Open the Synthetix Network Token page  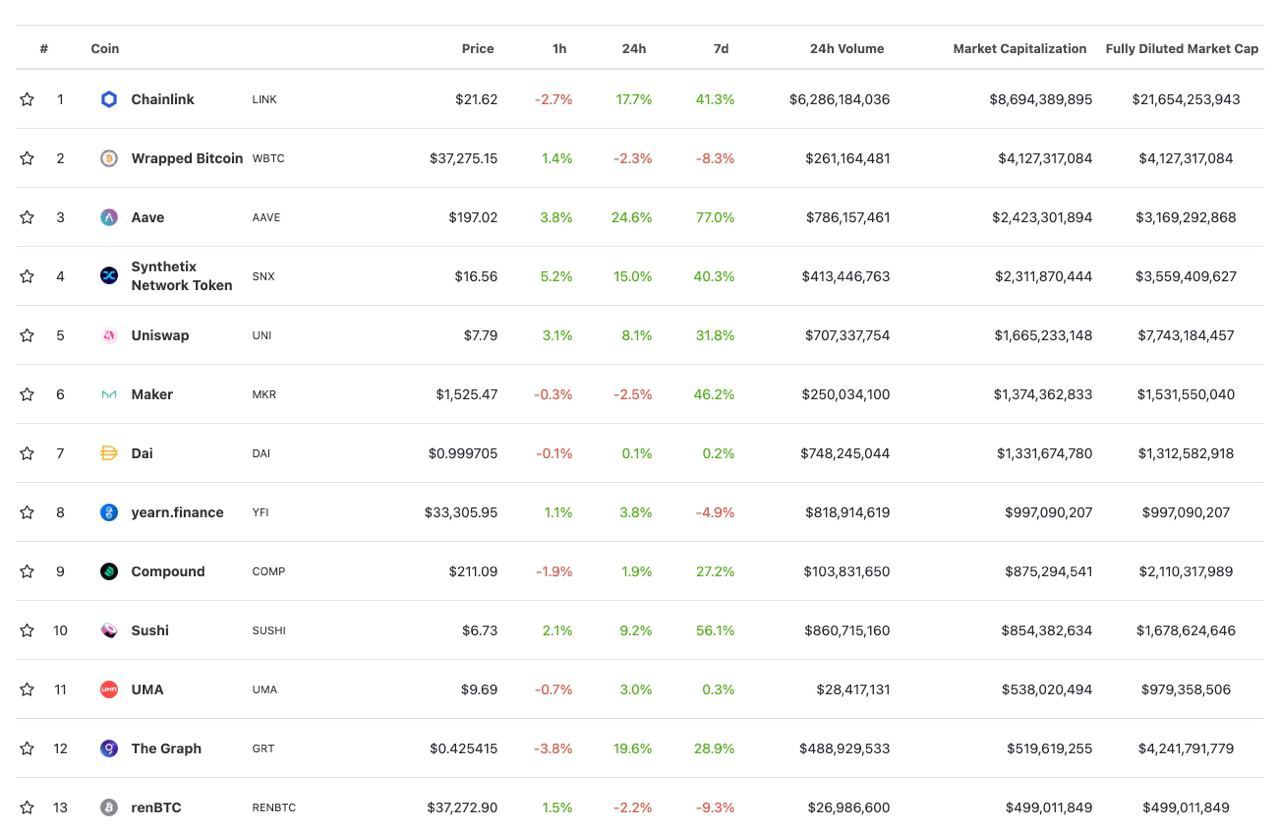pyautogui.click(x=182, y=276)
